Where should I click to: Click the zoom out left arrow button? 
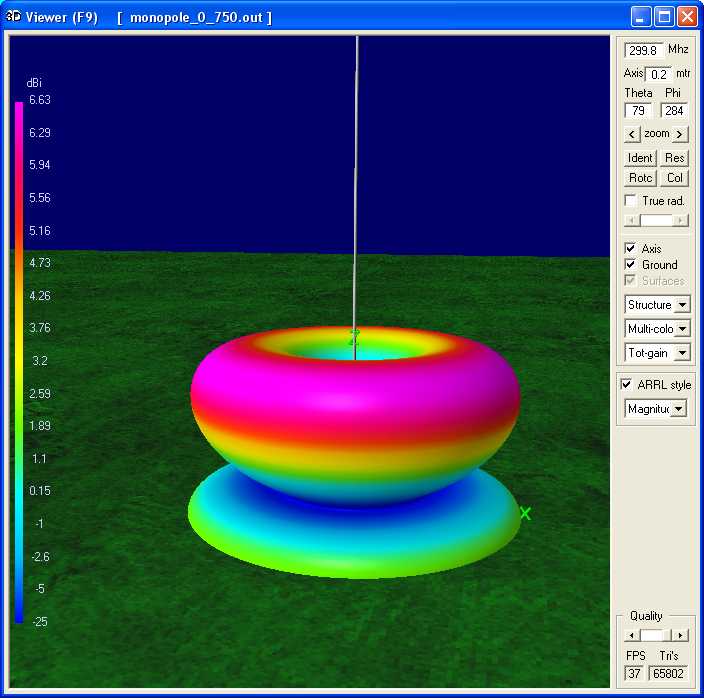tap(632, 134)
